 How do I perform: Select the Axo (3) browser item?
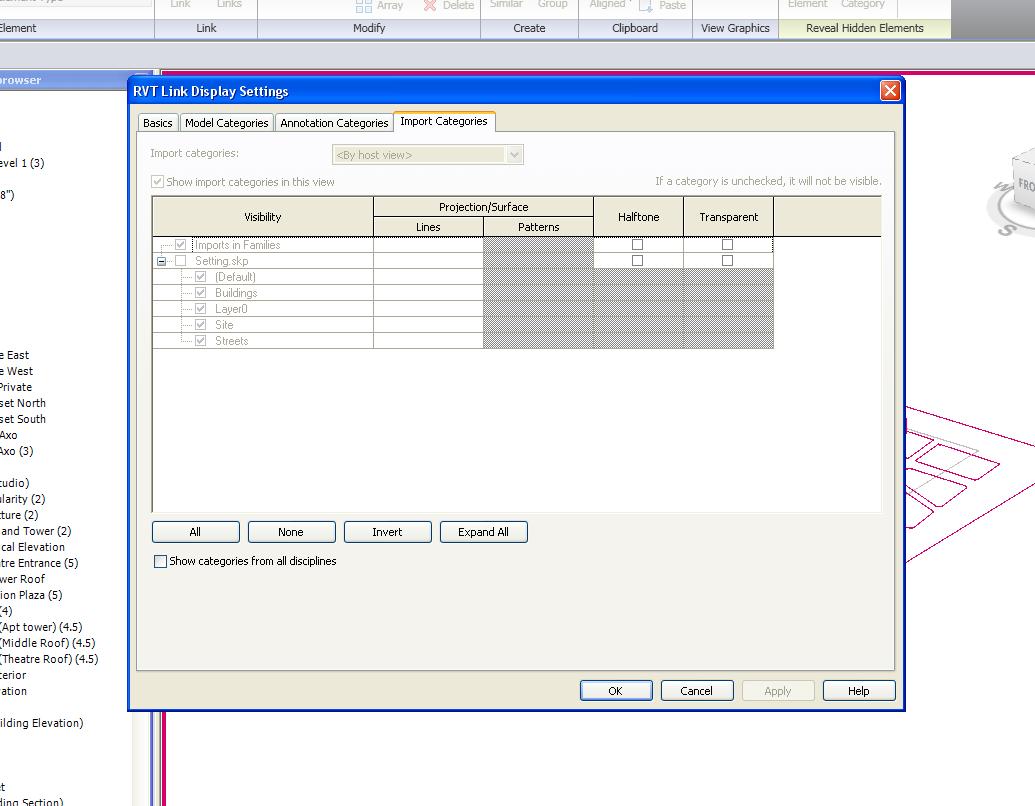17,451
